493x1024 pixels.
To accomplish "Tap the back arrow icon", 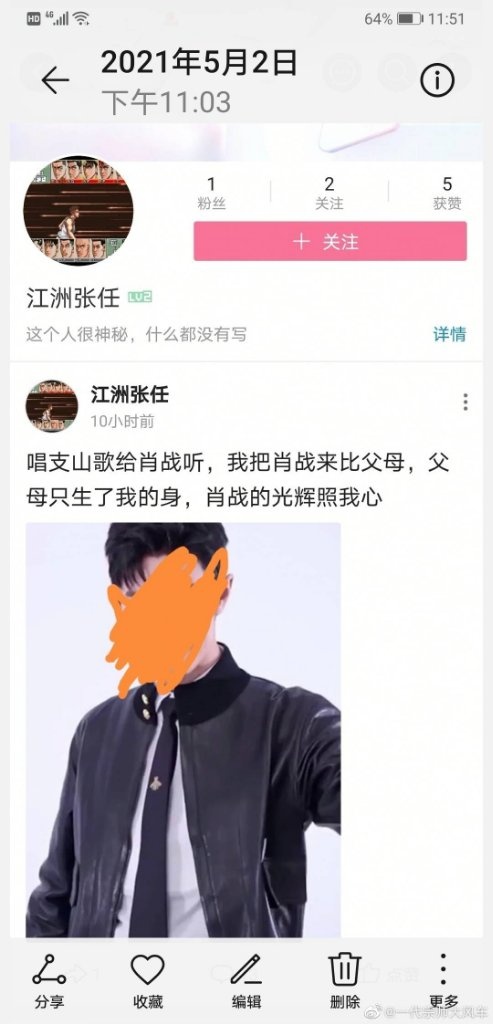I will pyautogui.click(x=55, y=80).
